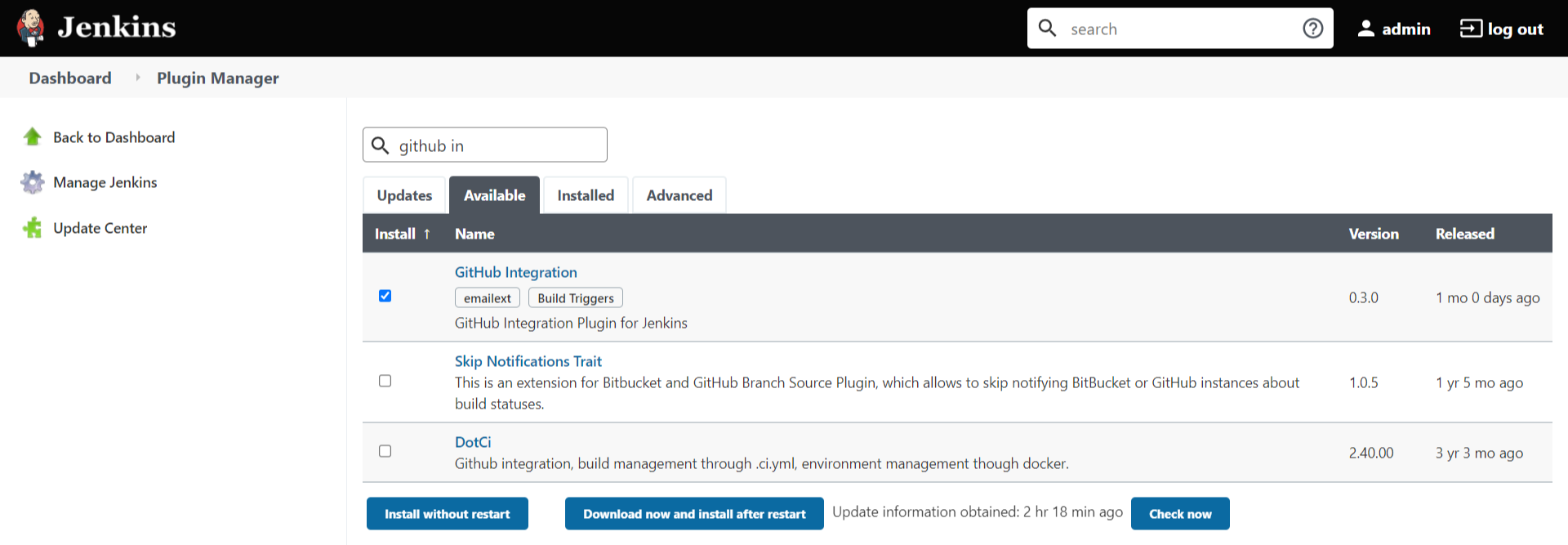Image resolution: width=1568 pixels, height=545 pixels.
Task: Expand the Dashboard breadcrumb arrow
Action: pyautogui.click(x=137, y=78)
